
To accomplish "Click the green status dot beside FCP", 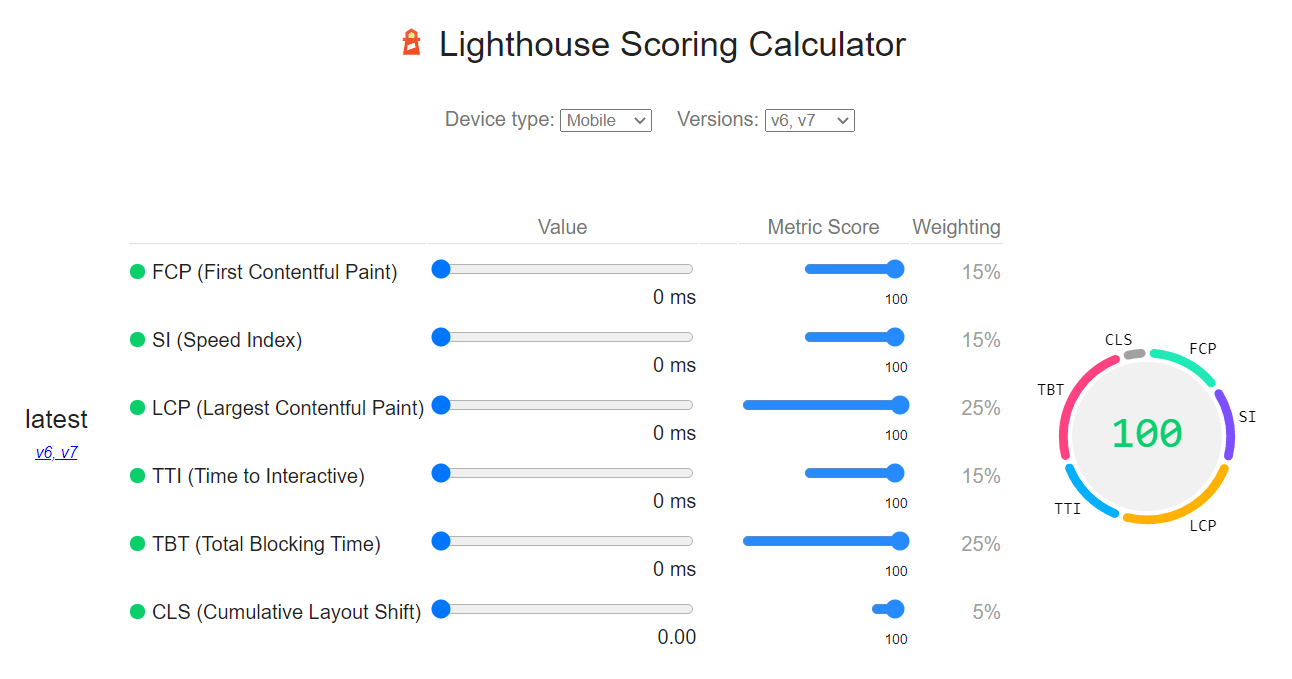I will (x=137, y=271).
